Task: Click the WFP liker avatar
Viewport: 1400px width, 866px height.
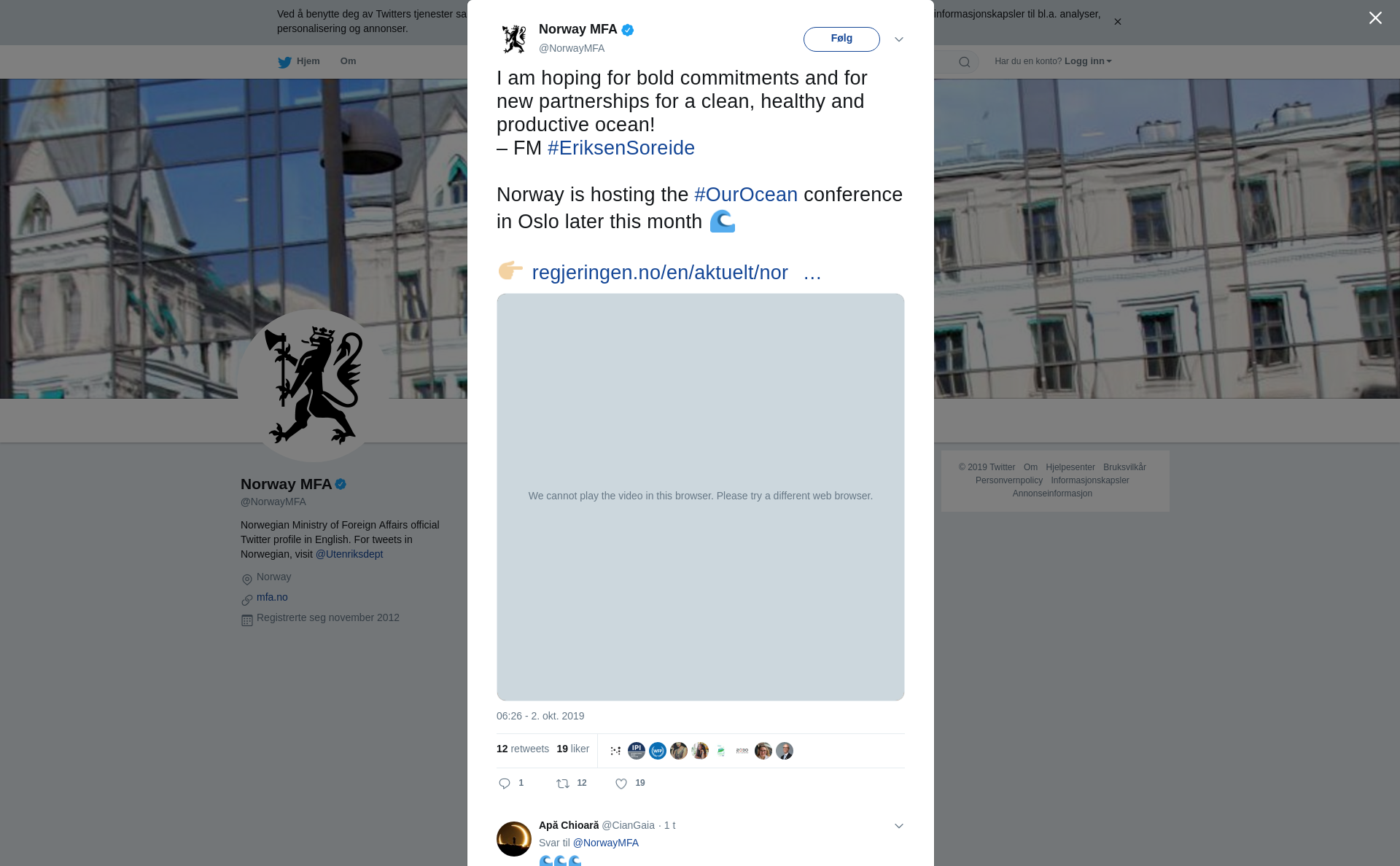Action: (658, 751)
